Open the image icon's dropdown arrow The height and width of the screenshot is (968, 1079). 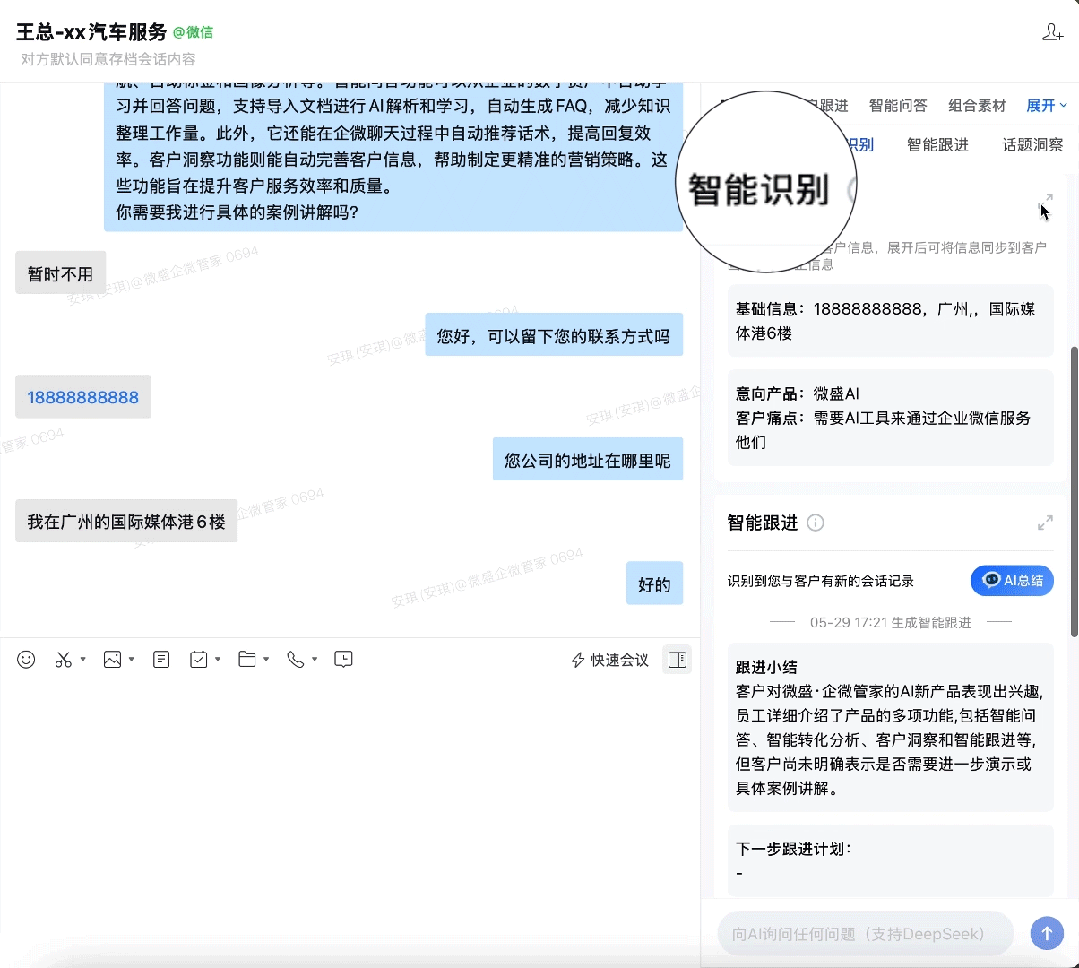coord(130,659)
